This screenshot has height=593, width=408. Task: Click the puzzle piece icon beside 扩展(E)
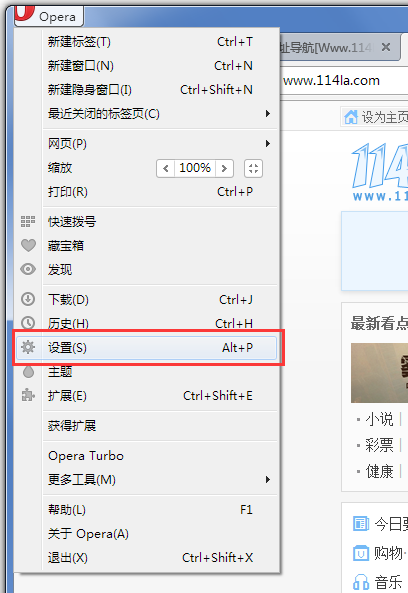tap(28, 395)
